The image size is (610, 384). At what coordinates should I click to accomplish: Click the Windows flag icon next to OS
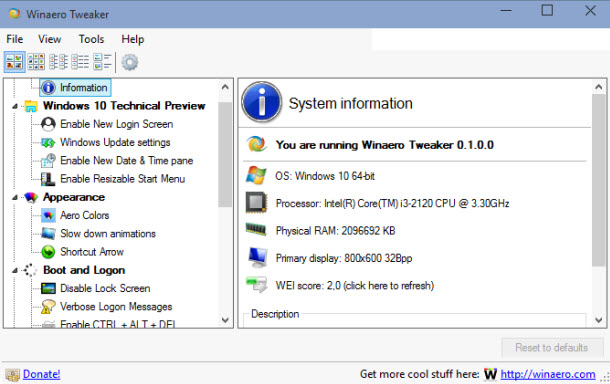(256, 175)
